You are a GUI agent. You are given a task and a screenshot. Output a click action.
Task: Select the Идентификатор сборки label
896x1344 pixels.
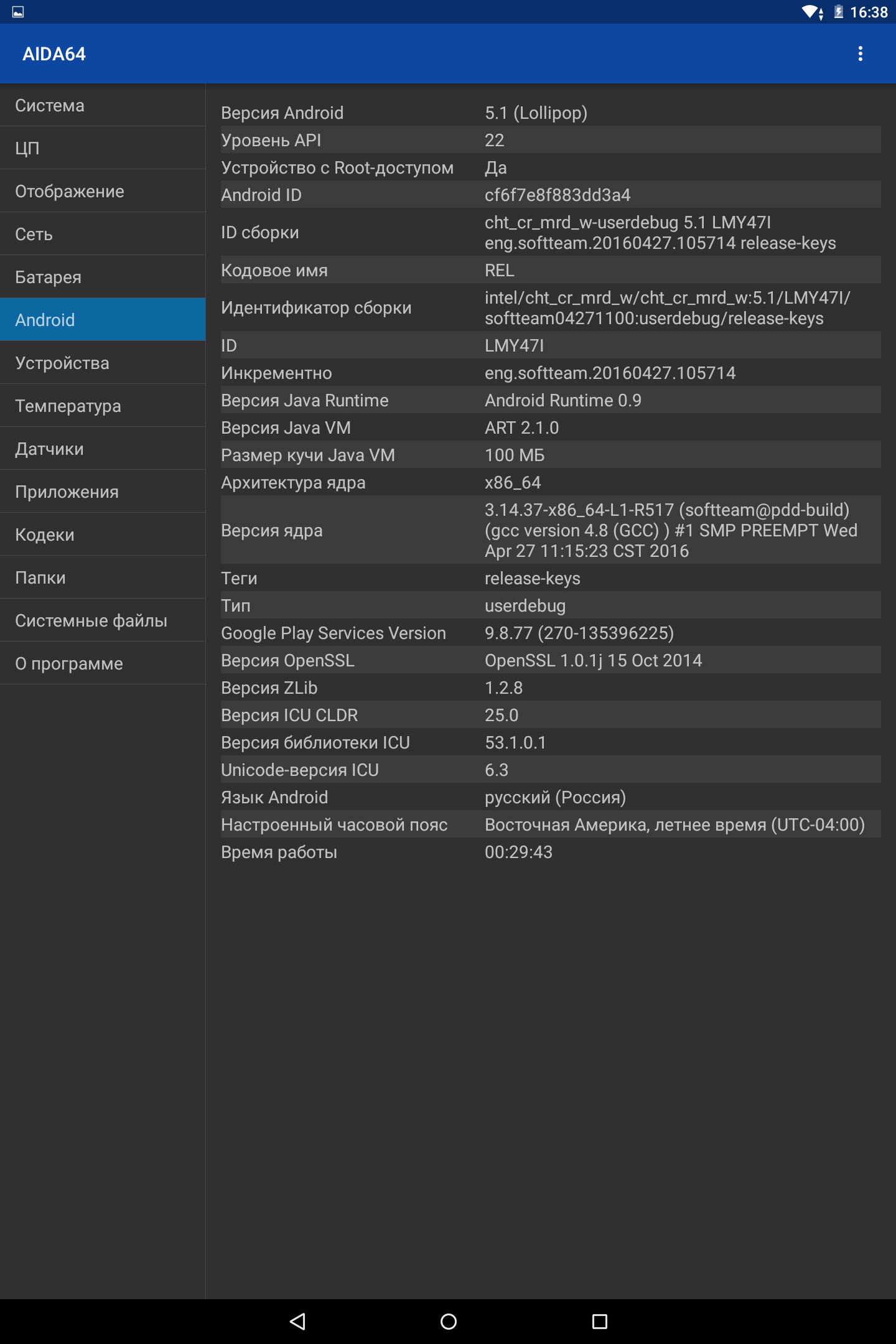point(316,307)
